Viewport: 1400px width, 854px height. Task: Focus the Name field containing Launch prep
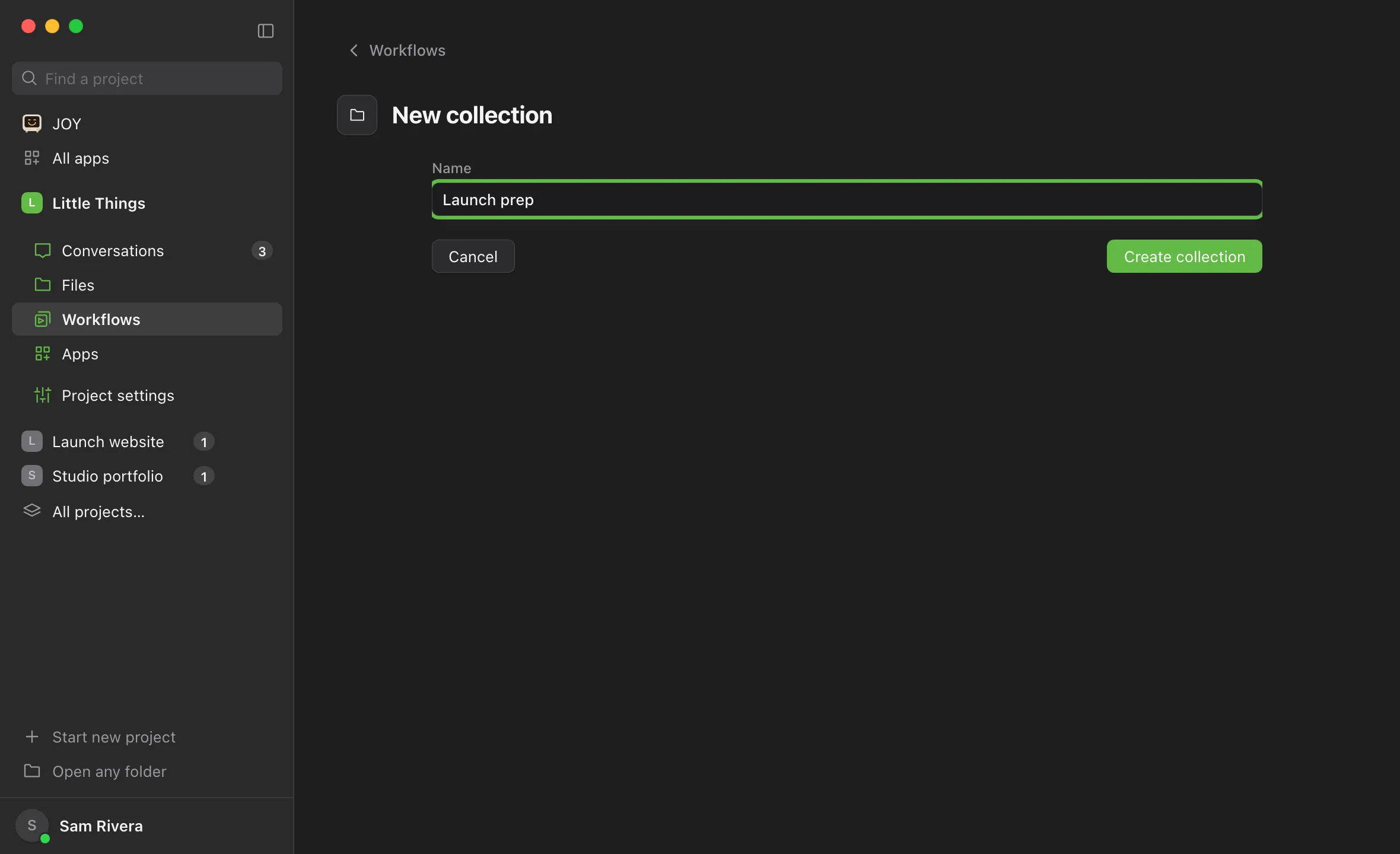click(x=847, y=200)
